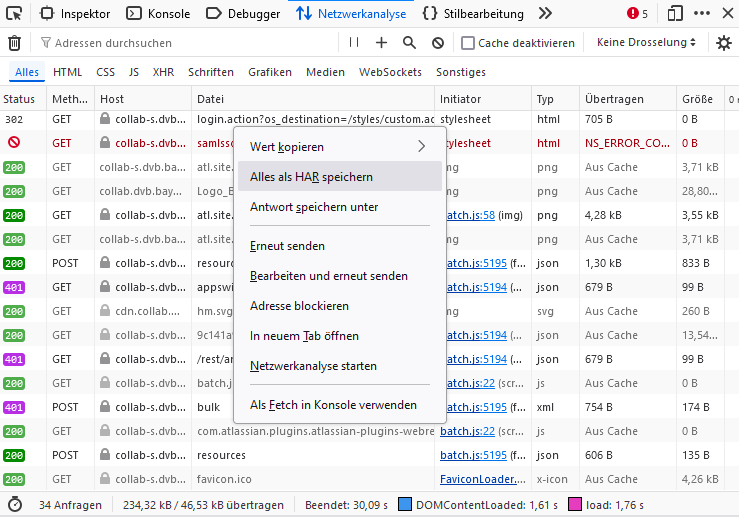Click the plus icon in the toolbar

click(x=381, y=43)
